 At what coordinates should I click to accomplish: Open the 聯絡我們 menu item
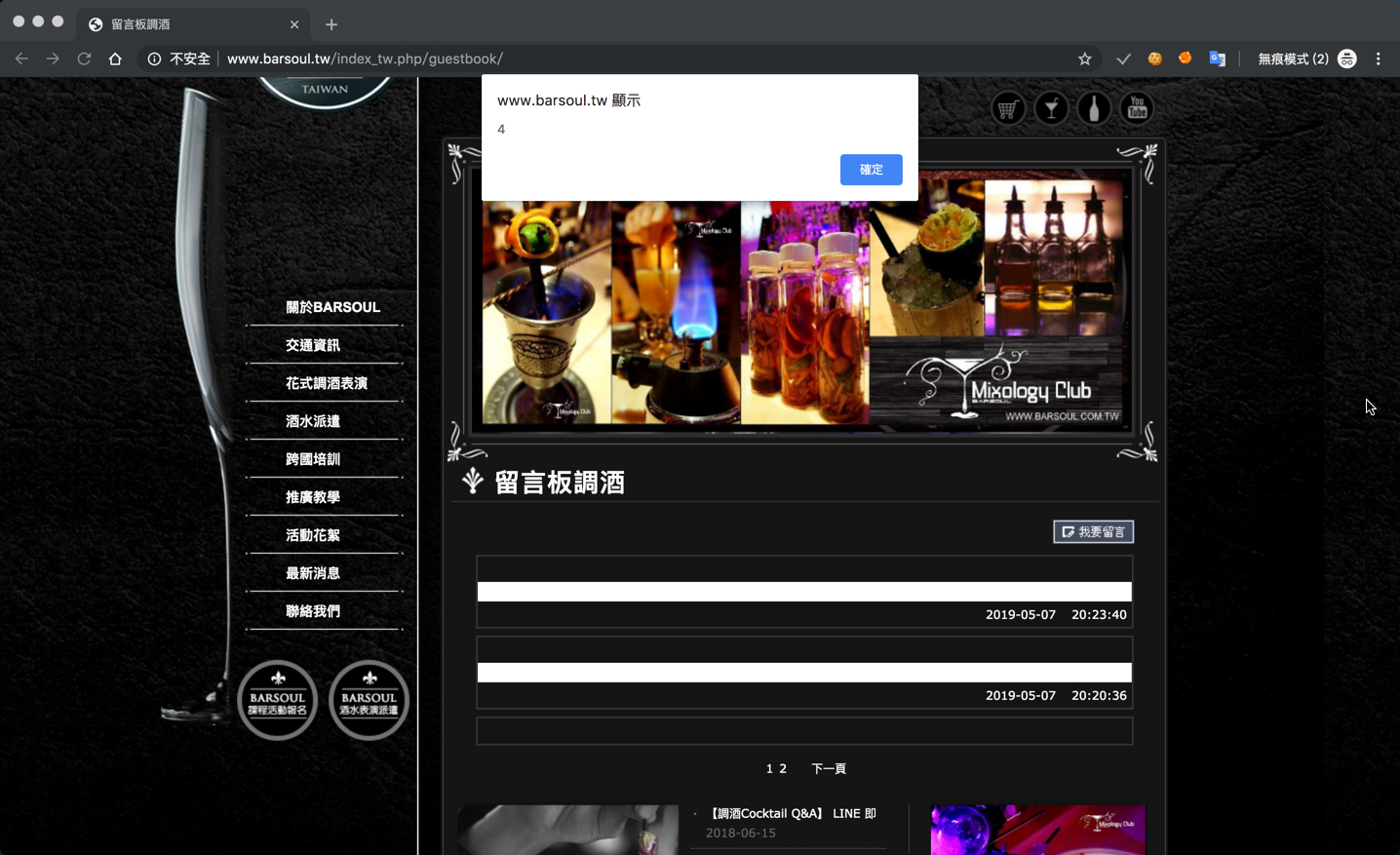pos(313,611)
